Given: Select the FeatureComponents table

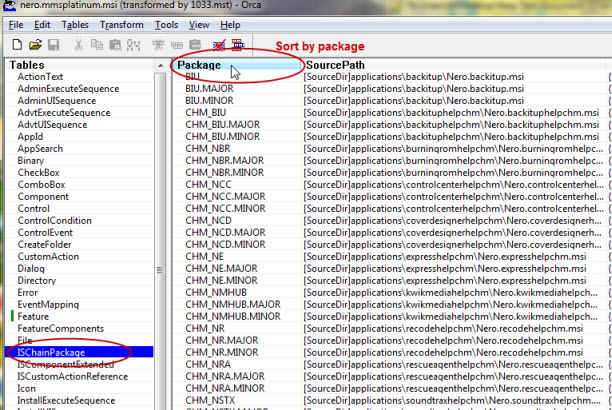Looking at the screenshot, I should [60, 329].
